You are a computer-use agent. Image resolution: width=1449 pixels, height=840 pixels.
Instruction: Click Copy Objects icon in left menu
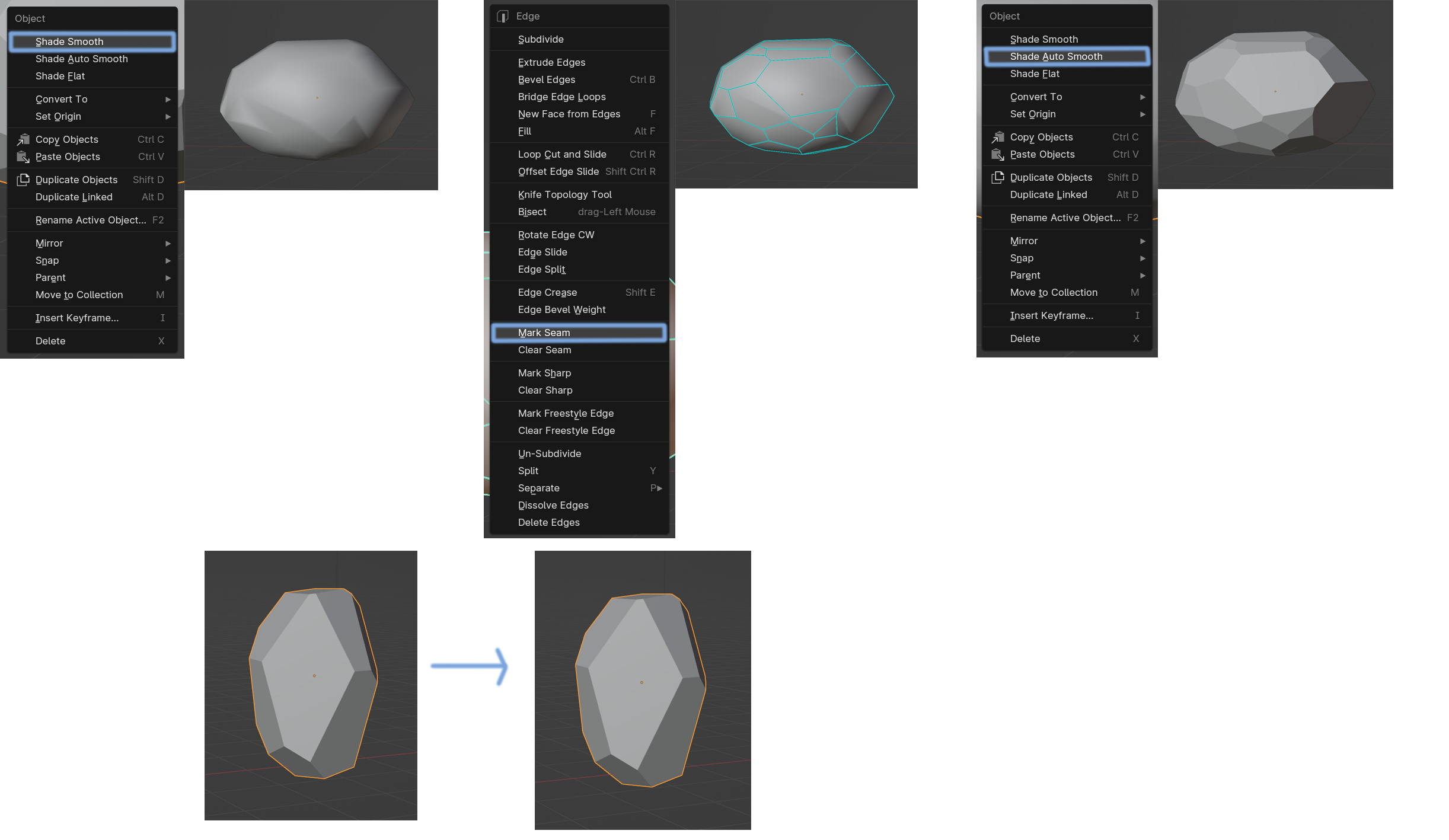click(23, 139)
